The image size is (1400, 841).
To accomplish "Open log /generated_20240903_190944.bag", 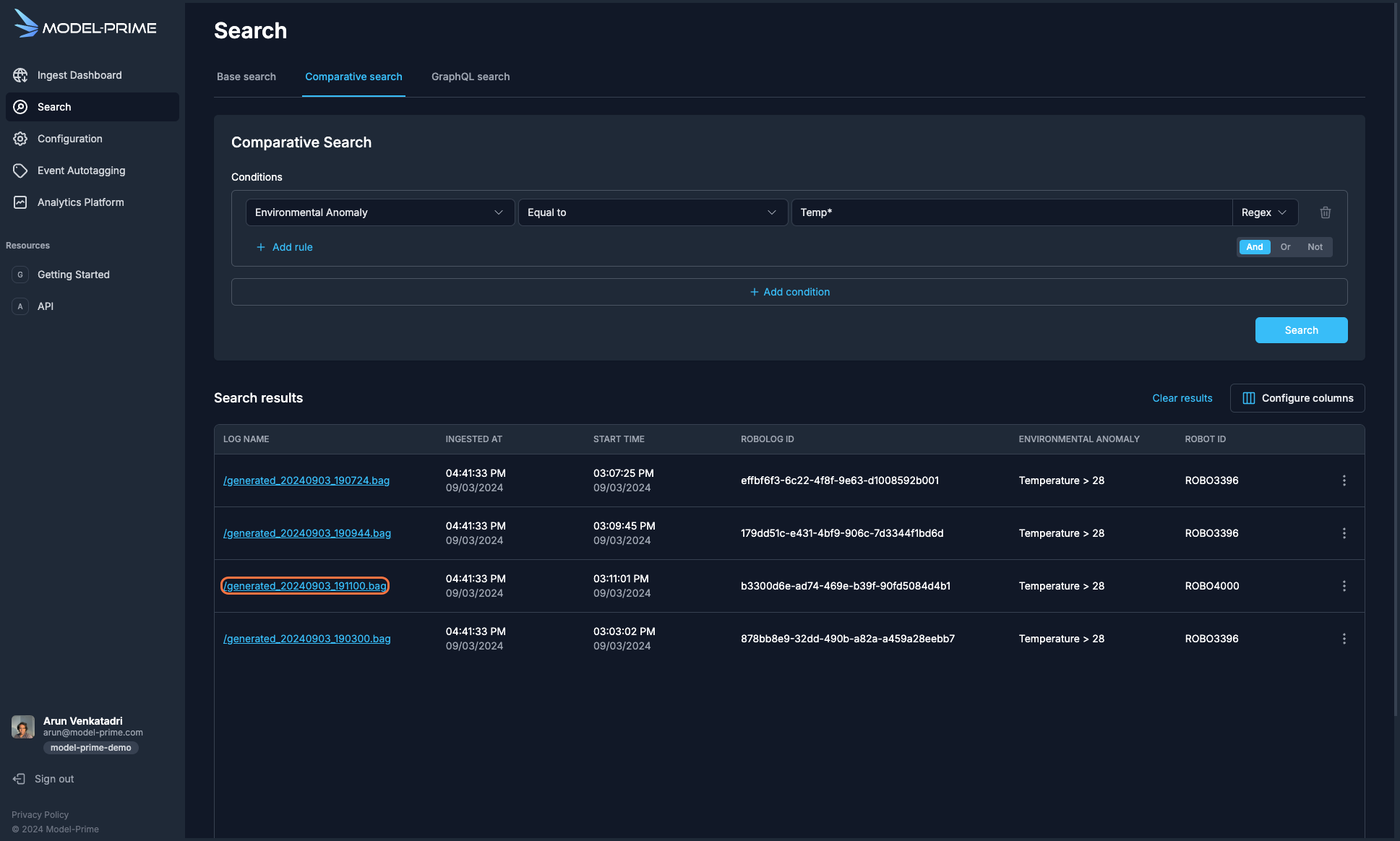I will click(307, 533).
